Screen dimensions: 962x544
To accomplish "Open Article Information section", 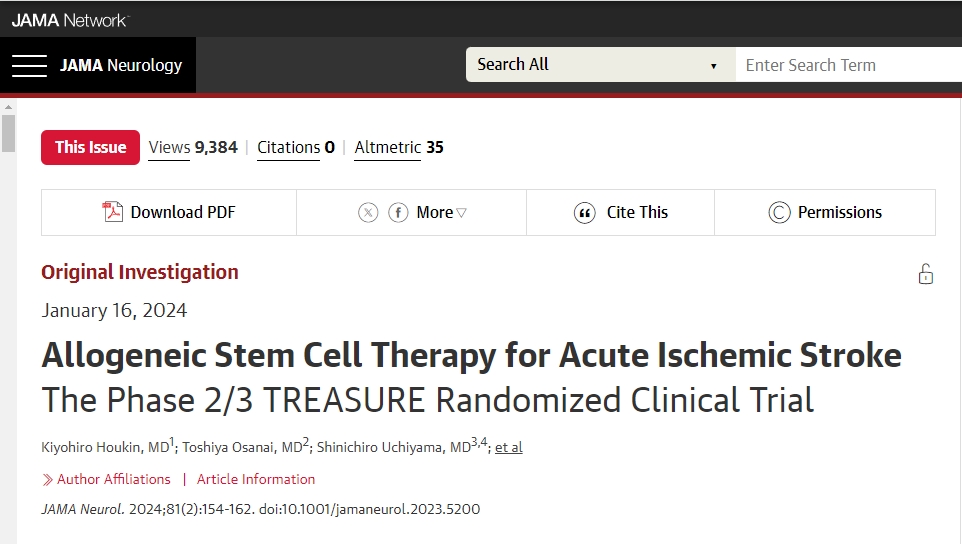I will [256, 479].
